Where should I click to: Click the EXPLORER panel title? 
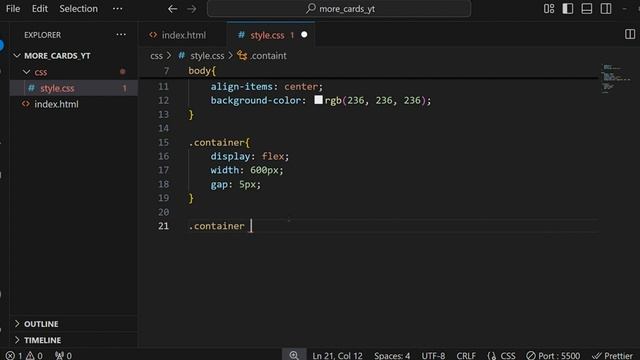pyautogui.click(x=42, y=35)
